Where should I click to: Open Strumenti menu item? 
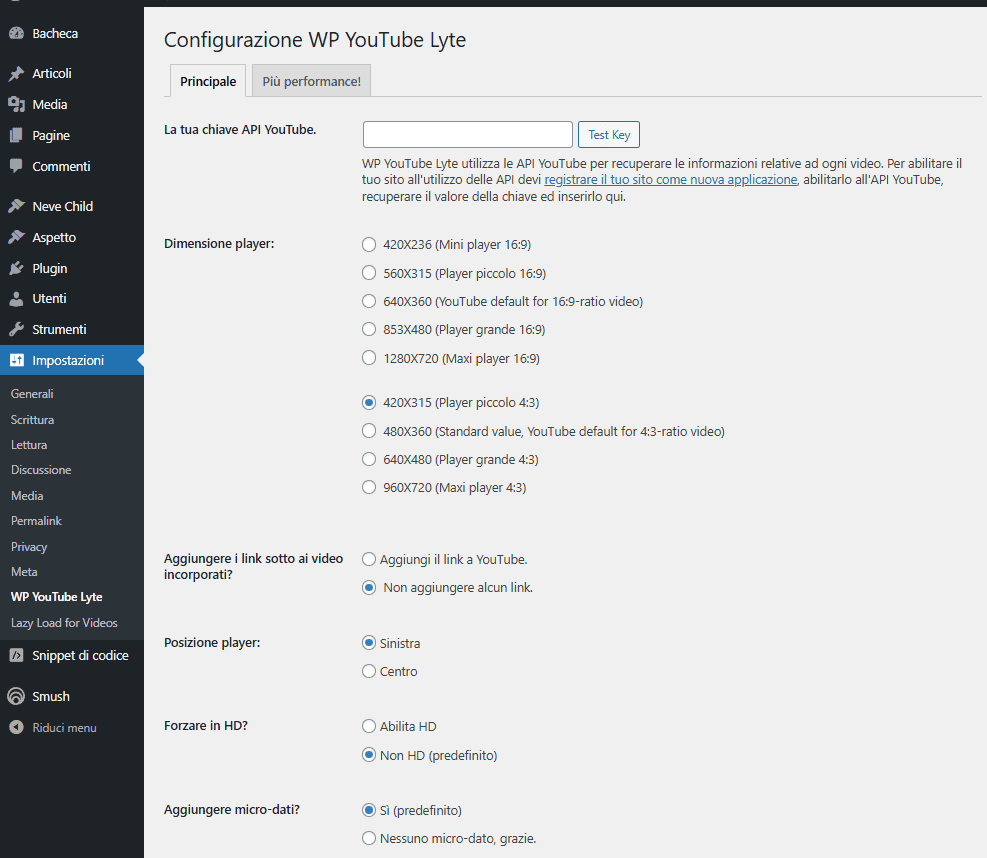coord(72,329)
